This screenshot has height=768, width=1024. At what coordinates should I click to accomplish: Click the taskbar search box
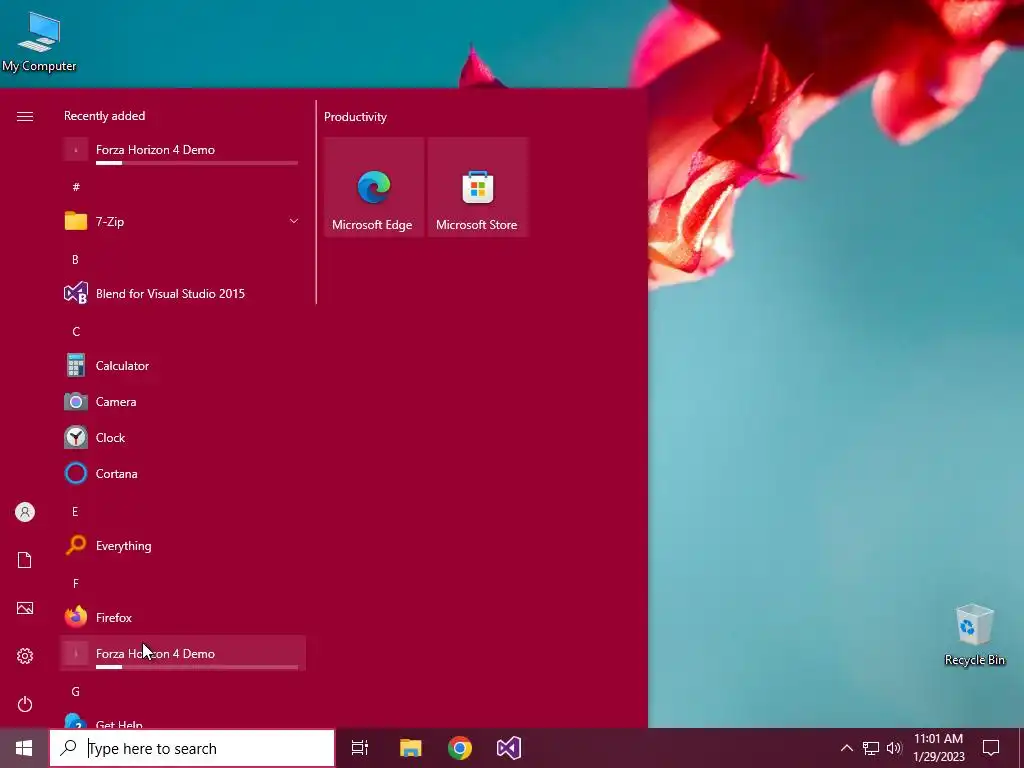pos(192,748)
